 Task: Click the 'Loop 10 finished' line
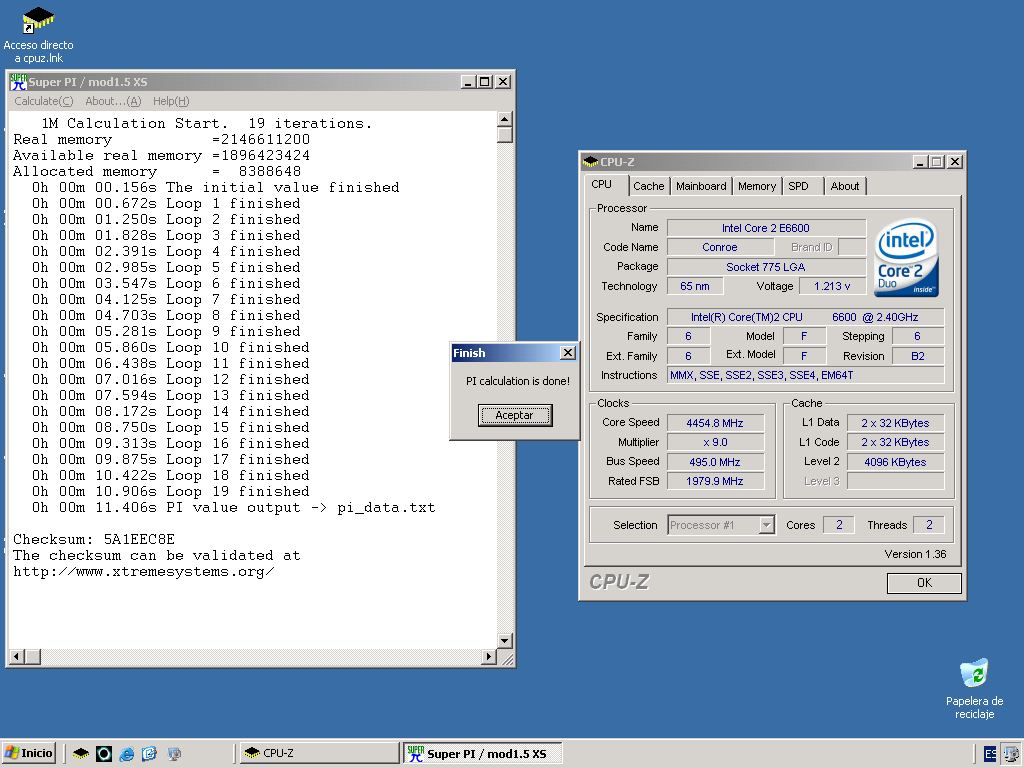point(170,347)
